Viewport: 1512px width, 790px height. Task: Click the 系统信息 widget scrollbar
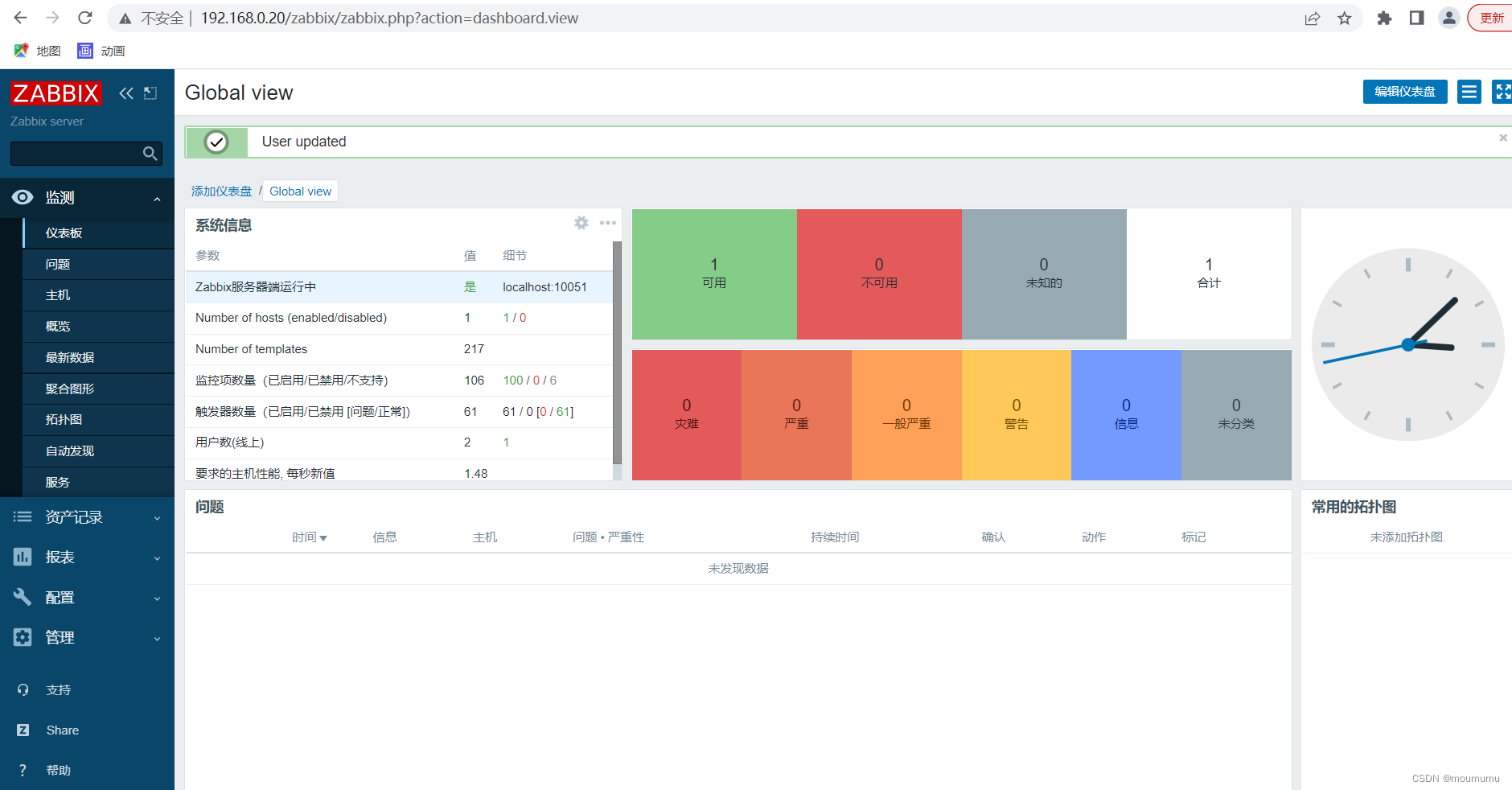tap(617, 353)
